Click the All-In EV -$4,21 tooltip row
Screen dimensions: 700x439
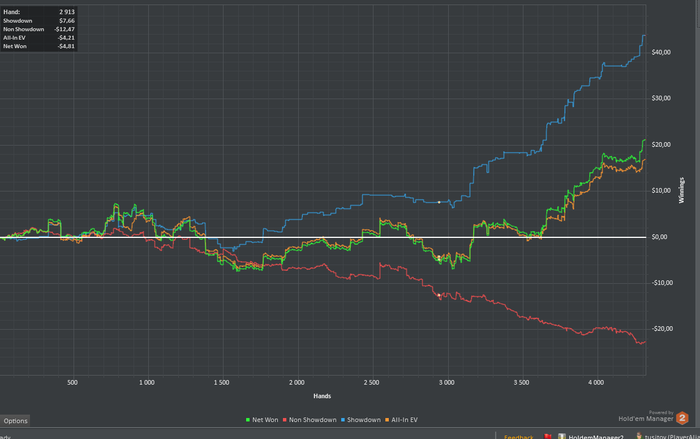39,38
